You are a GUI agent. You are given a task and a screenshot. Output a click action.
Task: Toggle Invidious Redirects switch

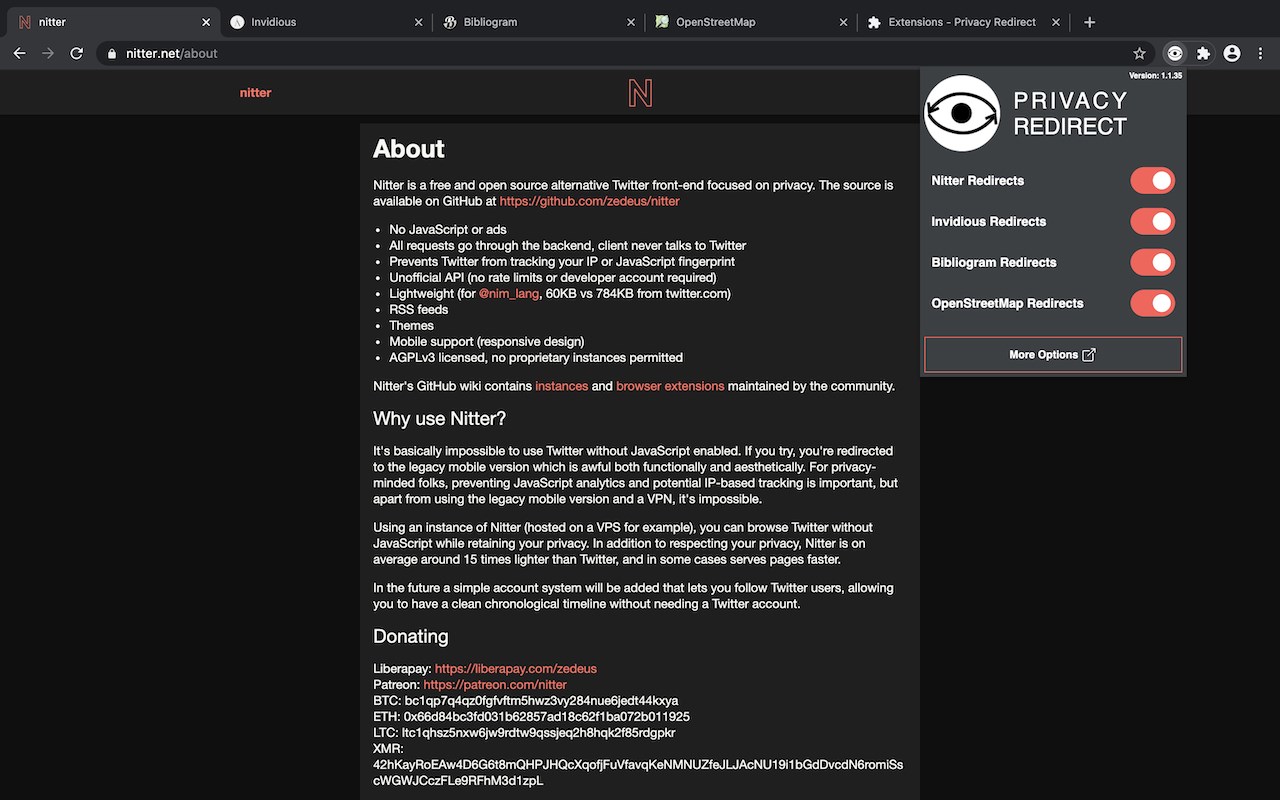tap(1152, 222)
